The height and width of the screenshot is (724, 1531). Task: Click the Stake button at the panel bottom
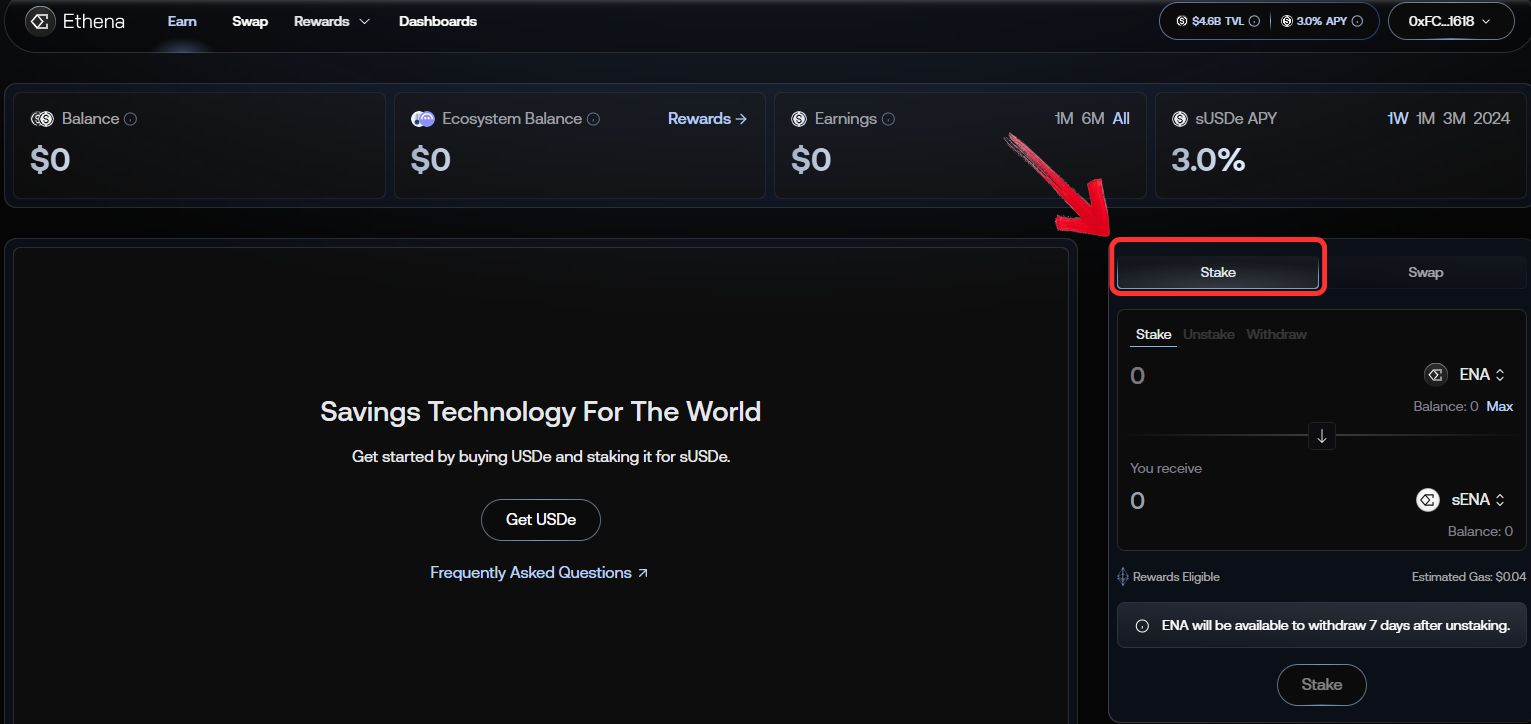pyautogui.click(x=1322, y=685)
